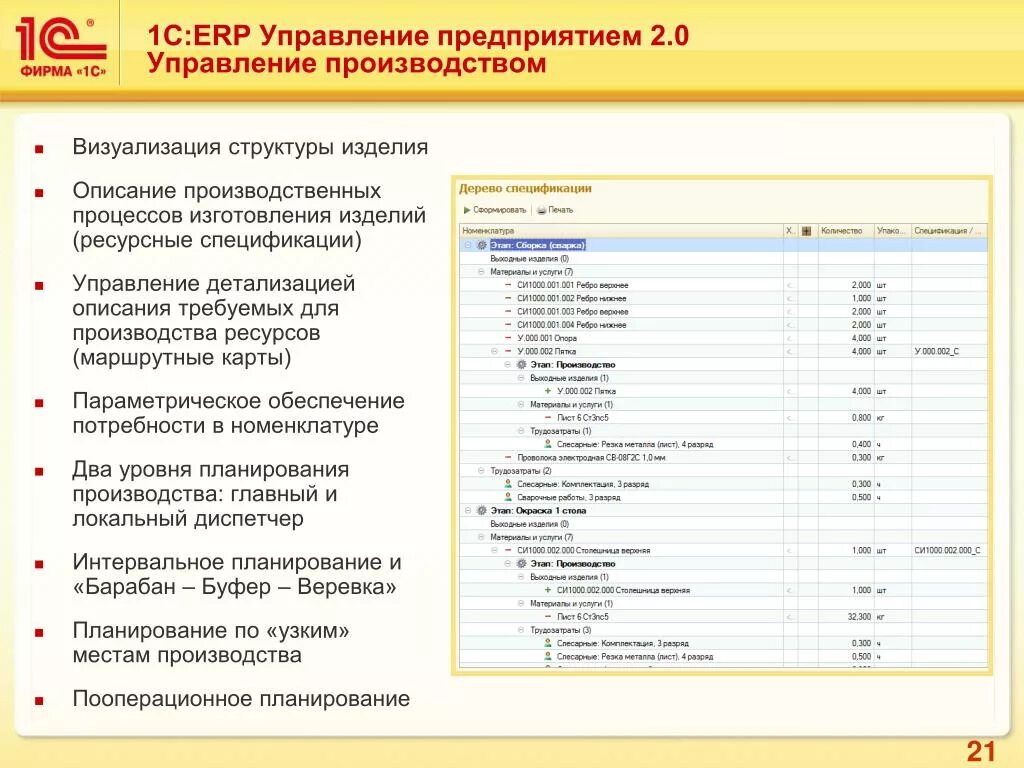Collapse У.000.002 Пятка row with specification У.000.002_С

pyautogui.click(x=494, y=351)
